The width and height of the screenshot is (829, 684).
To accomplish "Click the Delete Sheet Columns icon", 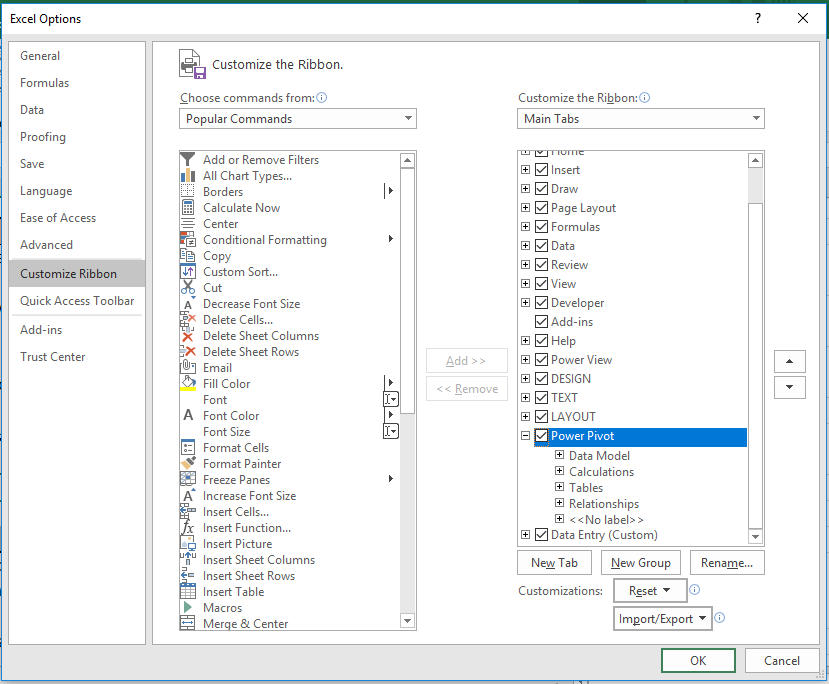I will coord(188,336).
